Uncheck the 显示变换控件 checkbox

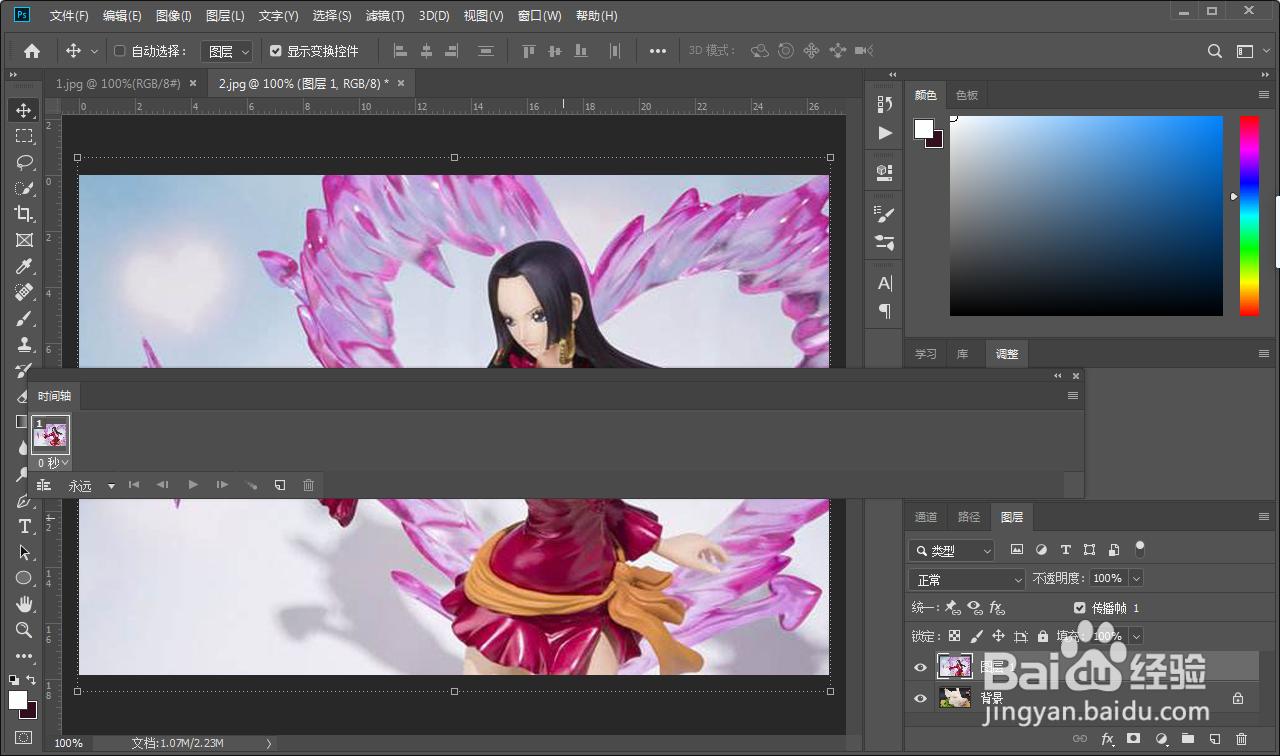coord(276,51)
